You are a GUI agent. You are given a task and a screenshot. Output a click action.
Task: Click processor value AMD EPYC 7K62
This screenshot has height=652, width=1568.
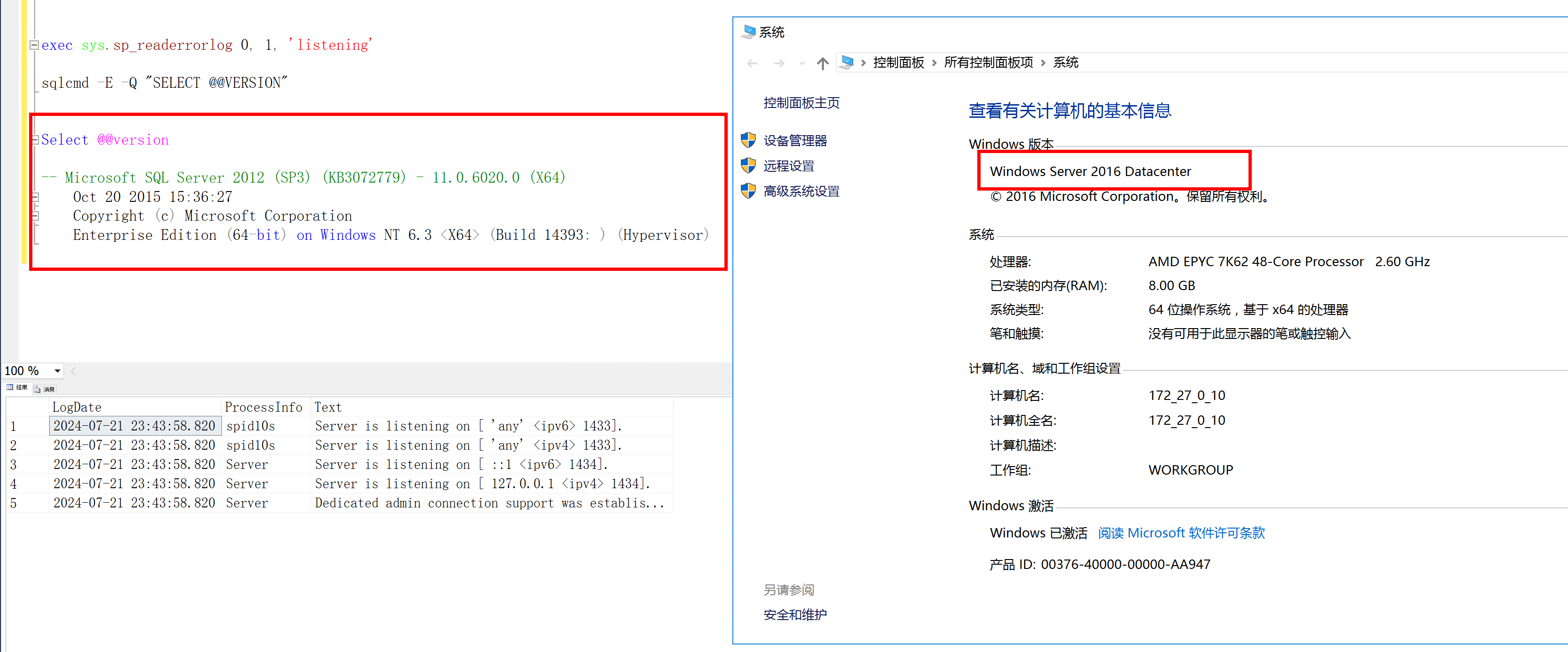[1289, 261]
